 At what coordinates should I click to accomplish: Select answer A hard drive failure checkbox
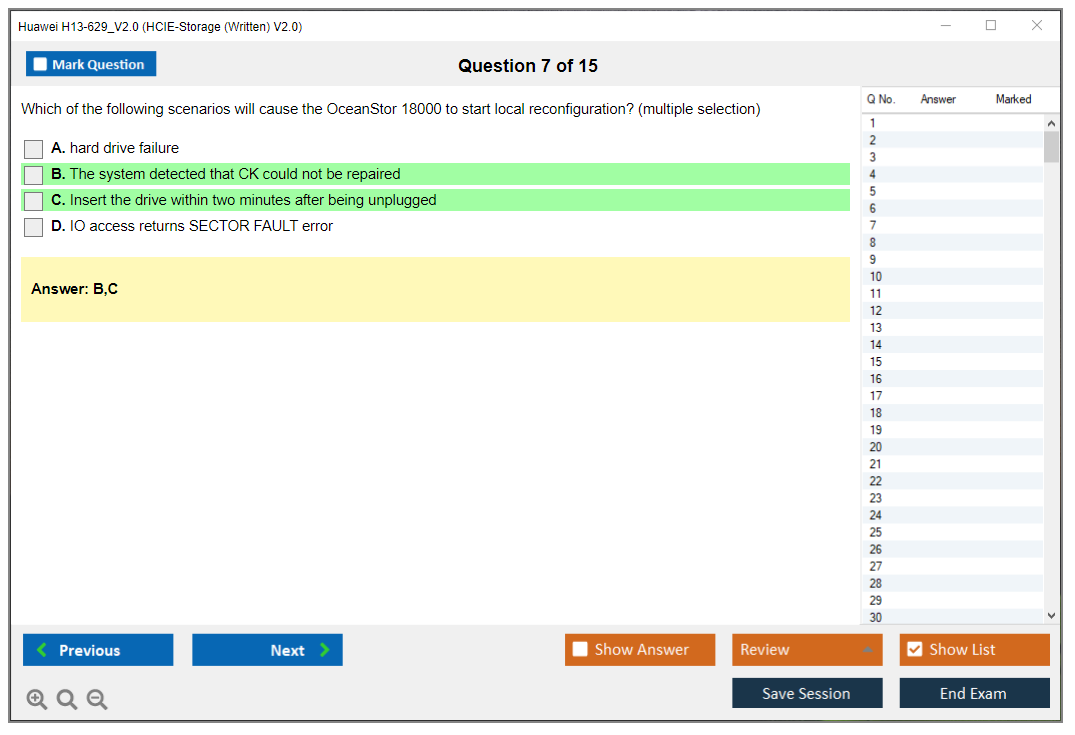34,149
